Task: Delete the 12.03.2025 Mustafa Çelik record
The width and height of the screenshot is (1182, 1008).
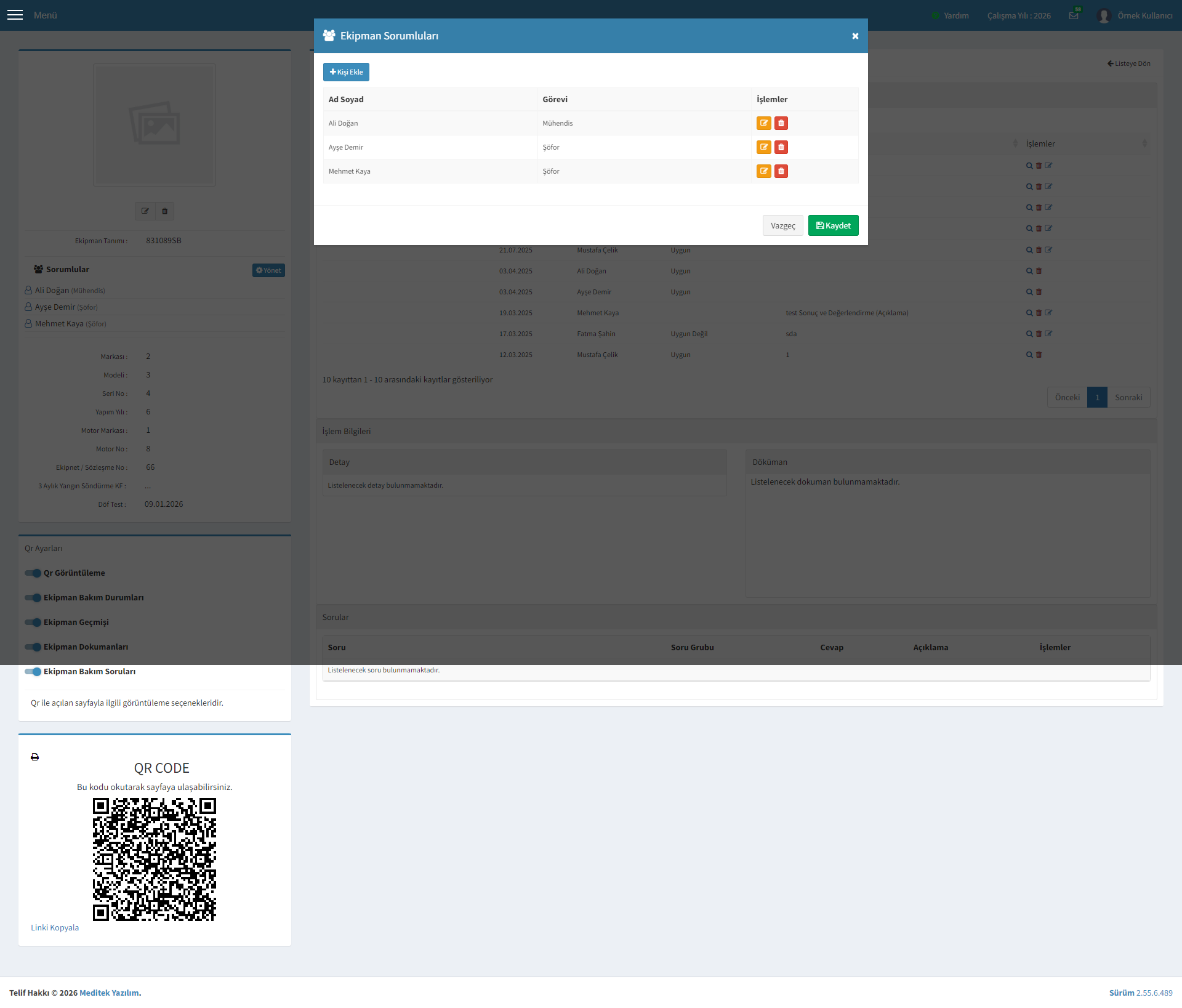Action: (x=1039, y=355)
